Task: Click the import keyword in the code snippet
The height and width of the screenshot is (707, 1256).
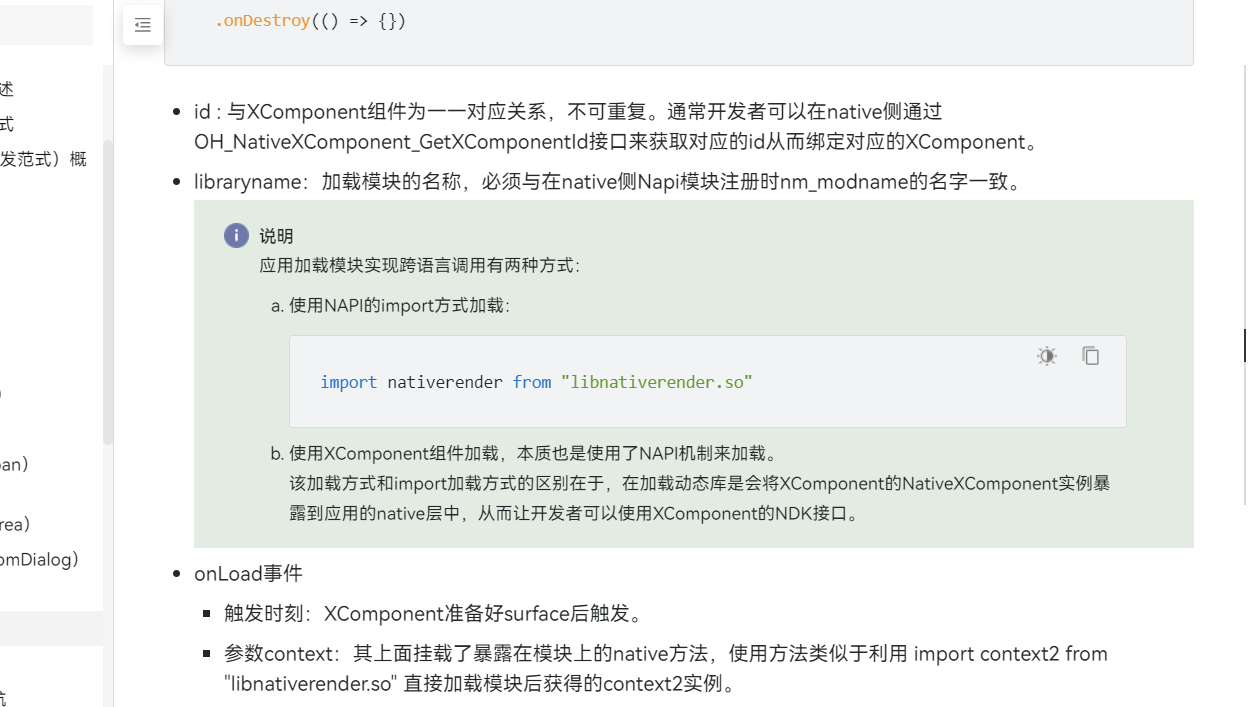Action: [x=348, y=382]
